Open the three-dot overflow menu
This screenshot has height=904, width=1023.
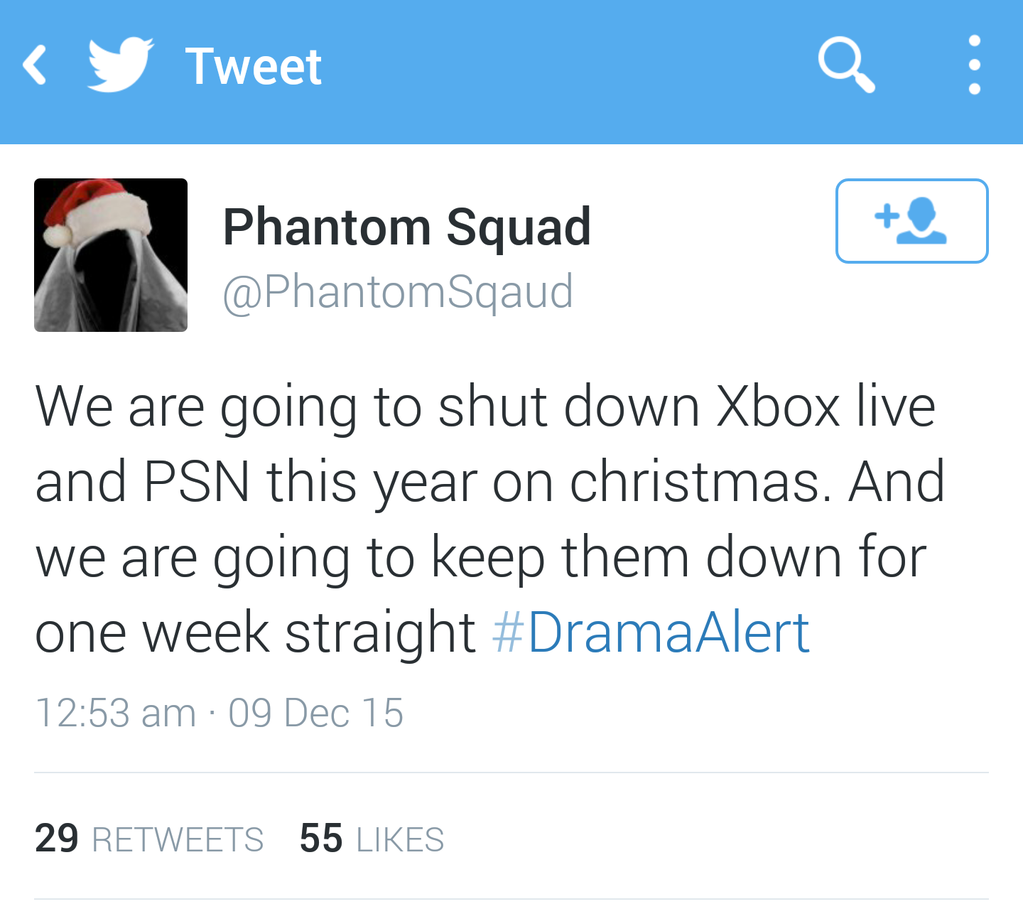[974, 65]
